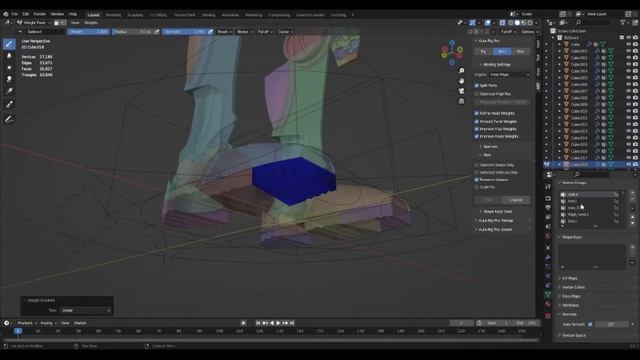The image size is (640, 360).
Task: Jump to timeline start button
Action: [258, 323]
